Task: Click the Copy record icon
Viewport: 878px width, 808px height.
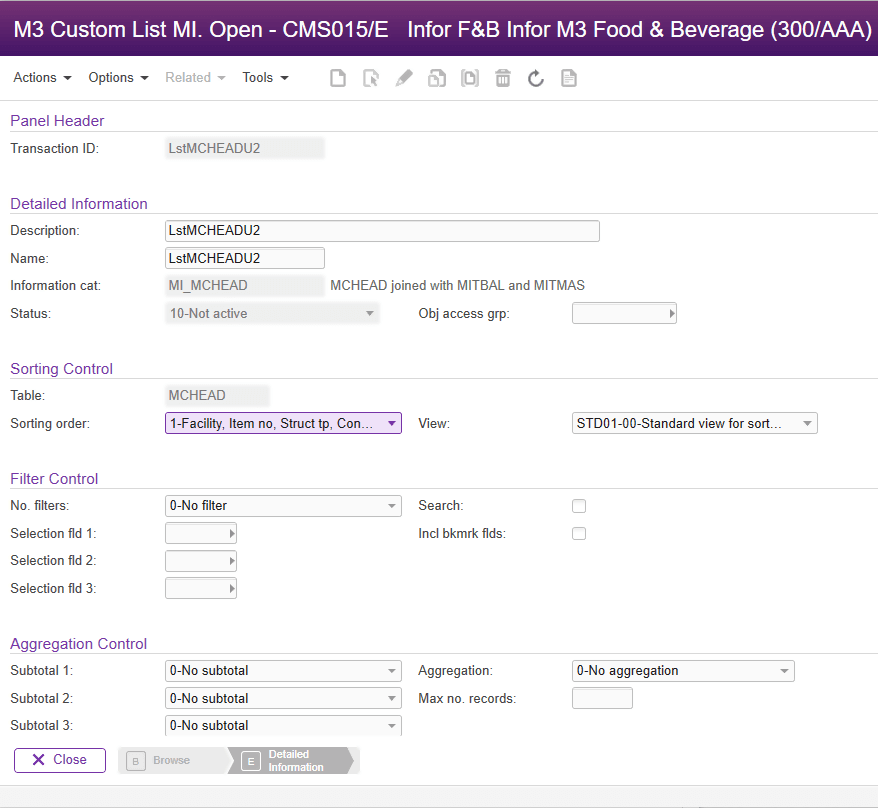Action: coord(436,77)
